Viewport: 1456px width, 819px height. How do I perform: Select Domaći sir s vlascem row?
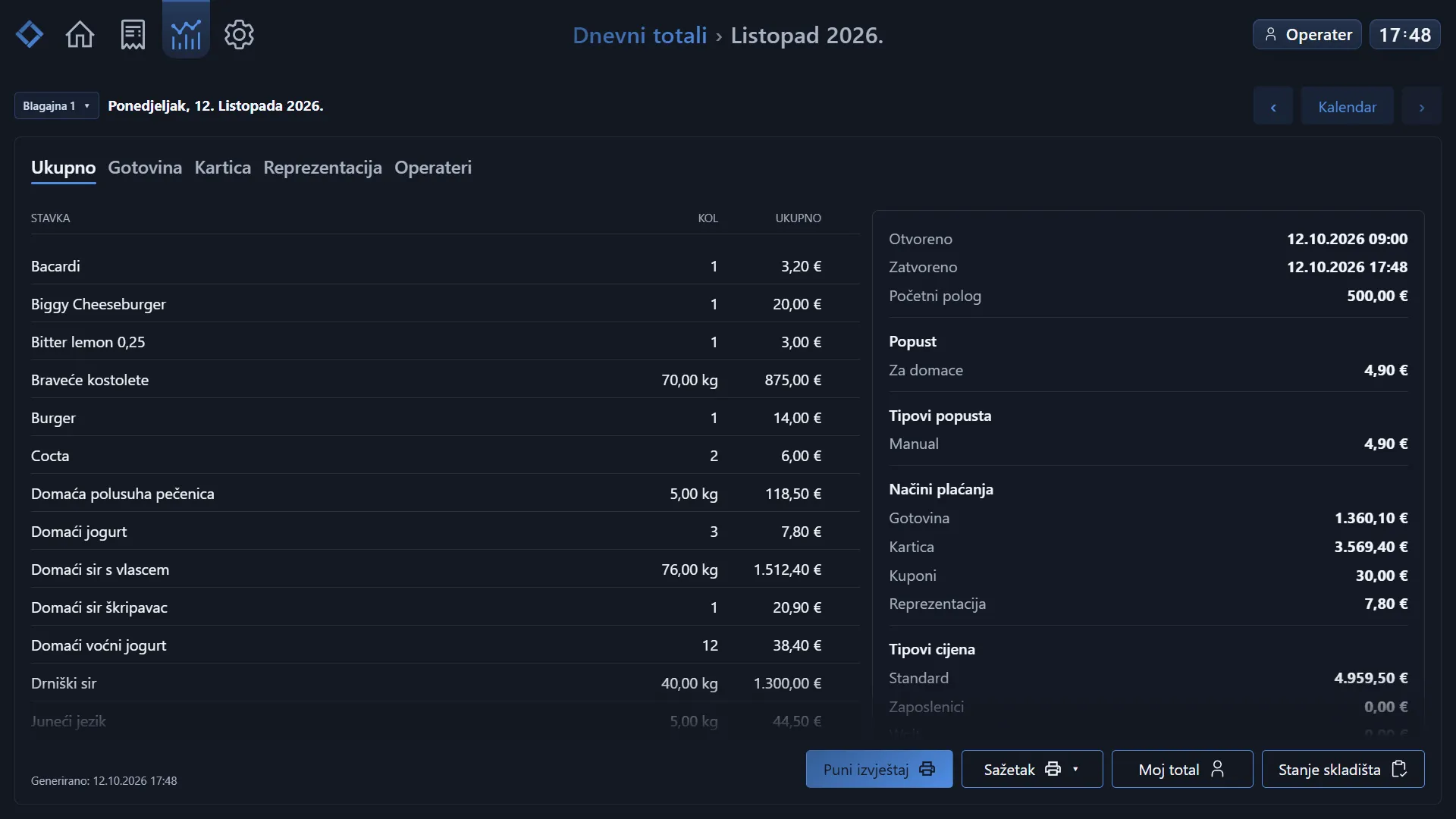[444, 570]
